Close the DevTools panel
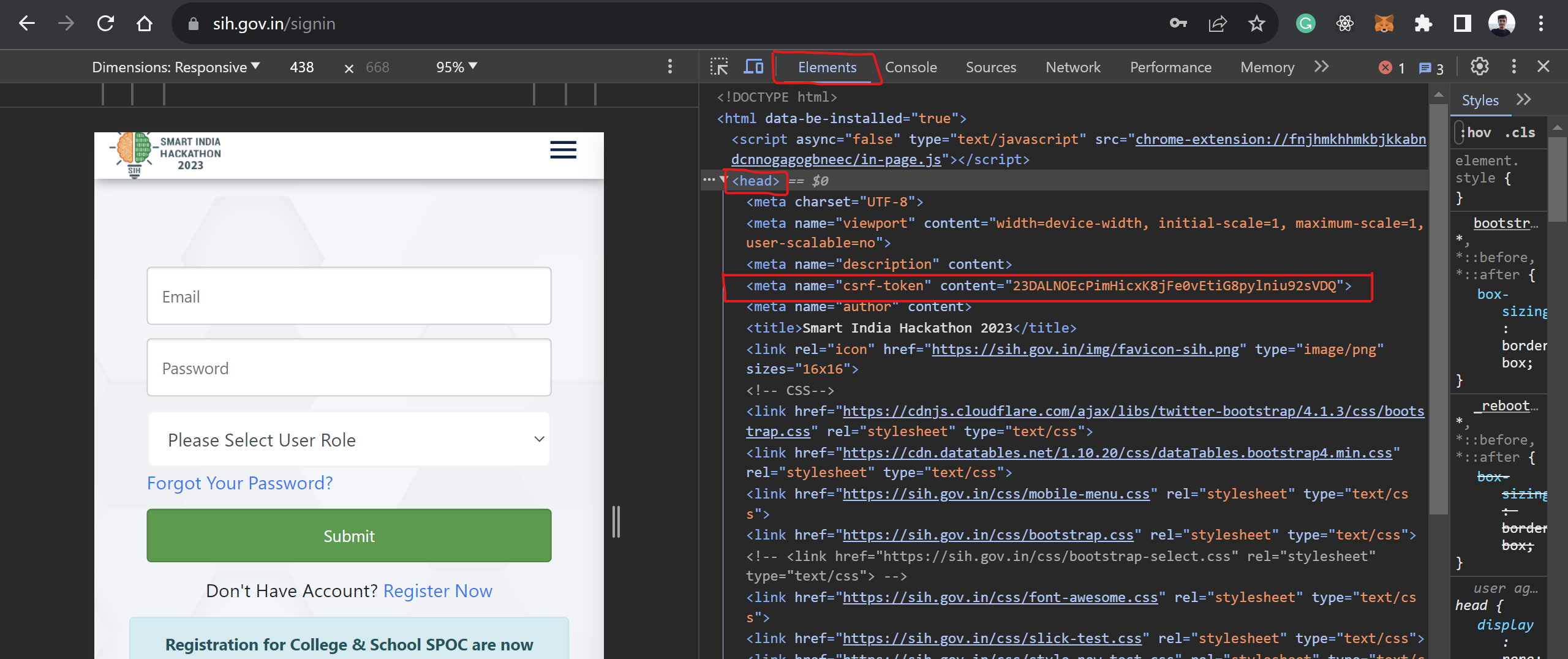The height and width of the screenshot is (659, 1568). click(1543, 67)
